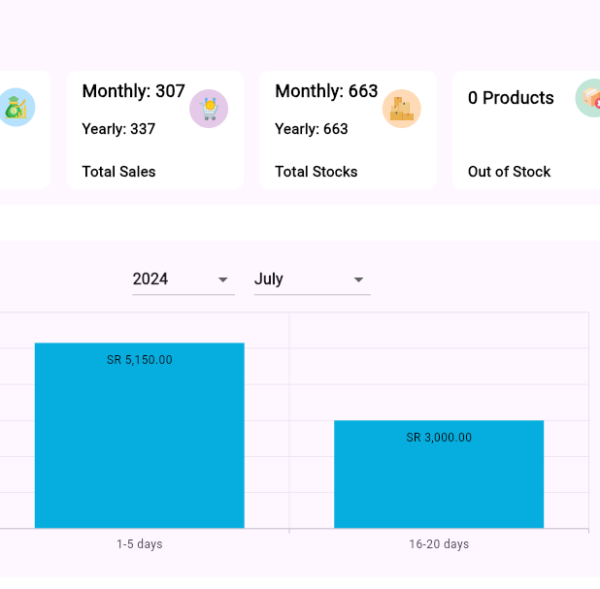The image size is (600, 589).
Task: Click the 16-20 days axis label
Action: [438, 544]
